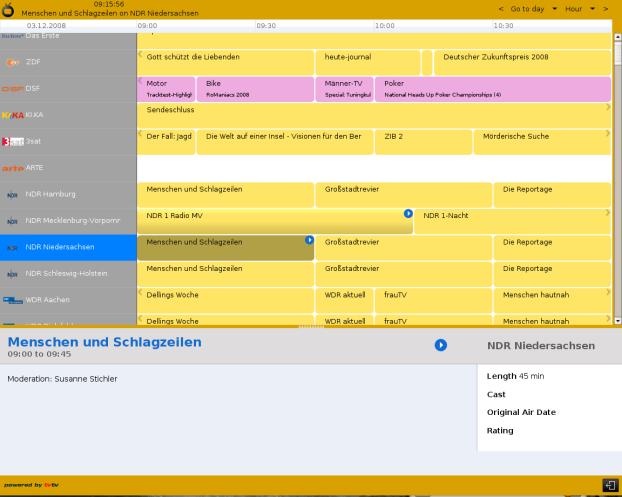The image size is (622, 497).
Task: Open 'ZIB 2' on 3sat
Action: pyautogui.click(x=423, y=142)
